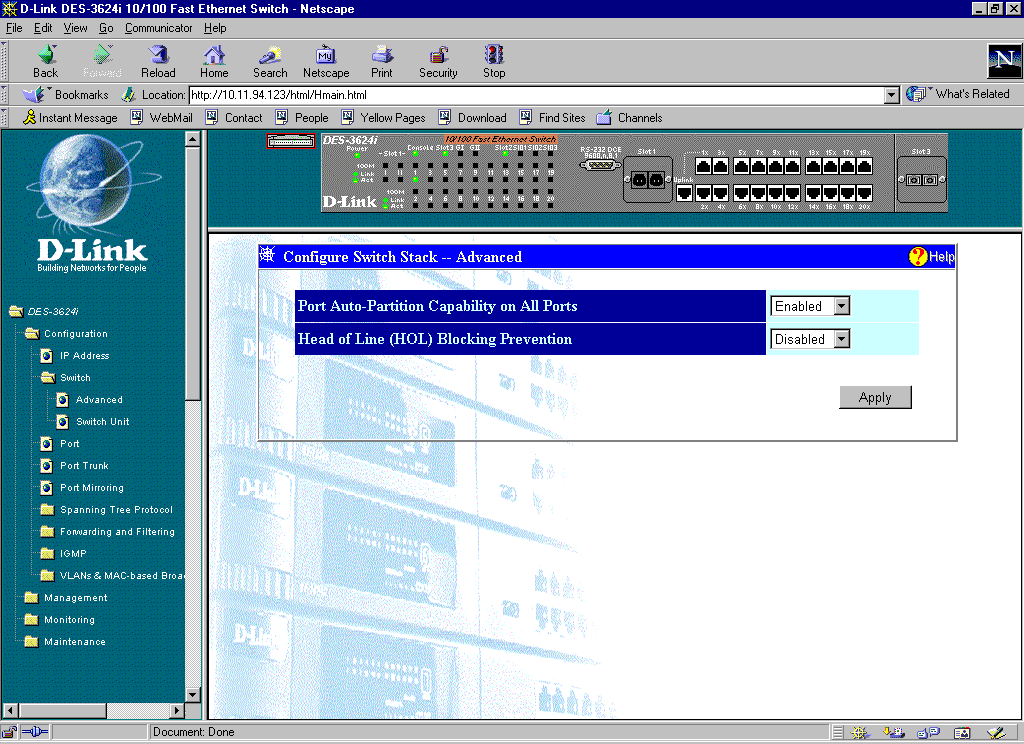Open the My Netscape toolbar icon

tap(326, 56)
